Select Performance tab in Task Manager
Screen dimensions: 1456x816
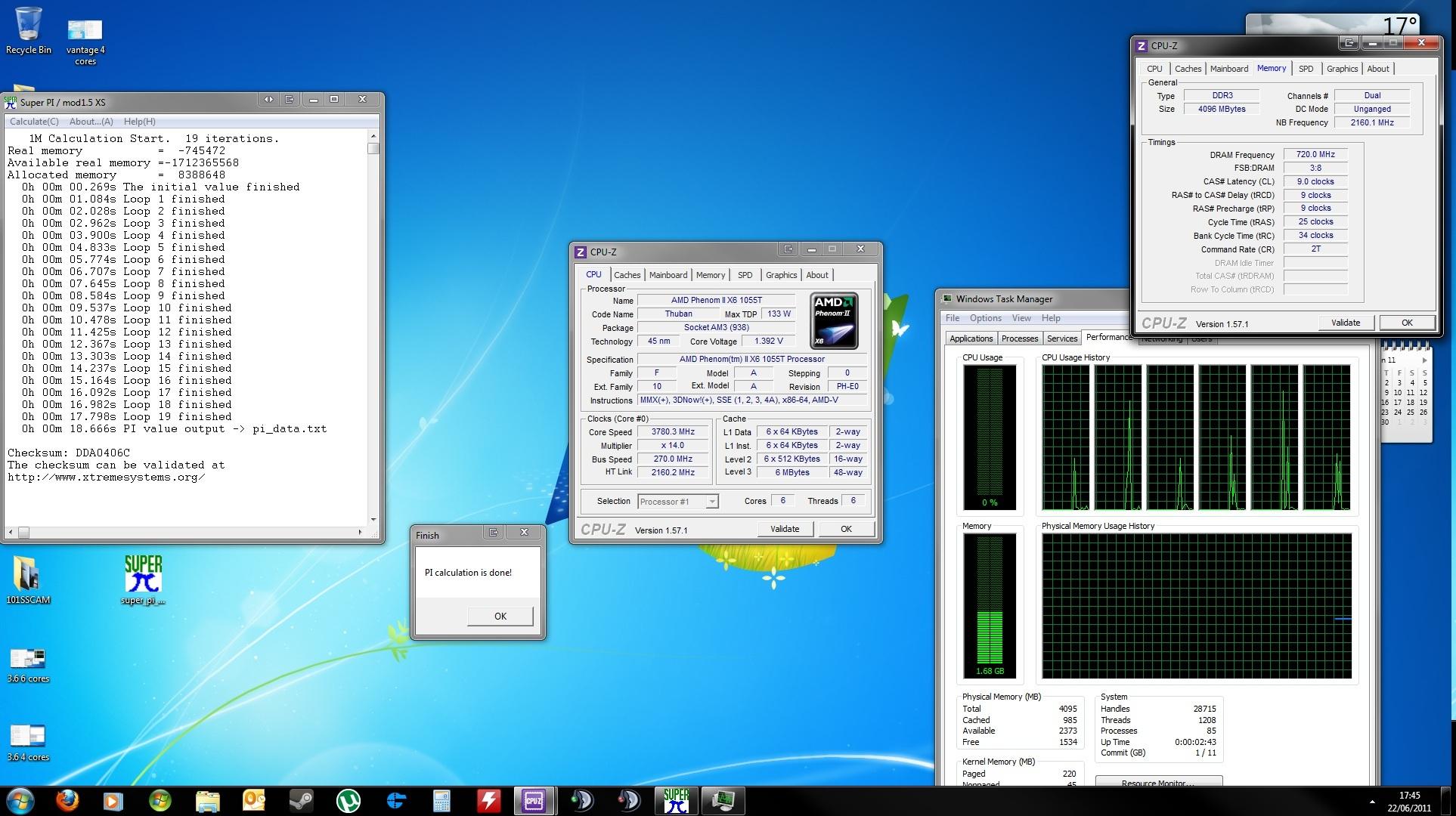pyautogui.click(x=1109, y=337)
